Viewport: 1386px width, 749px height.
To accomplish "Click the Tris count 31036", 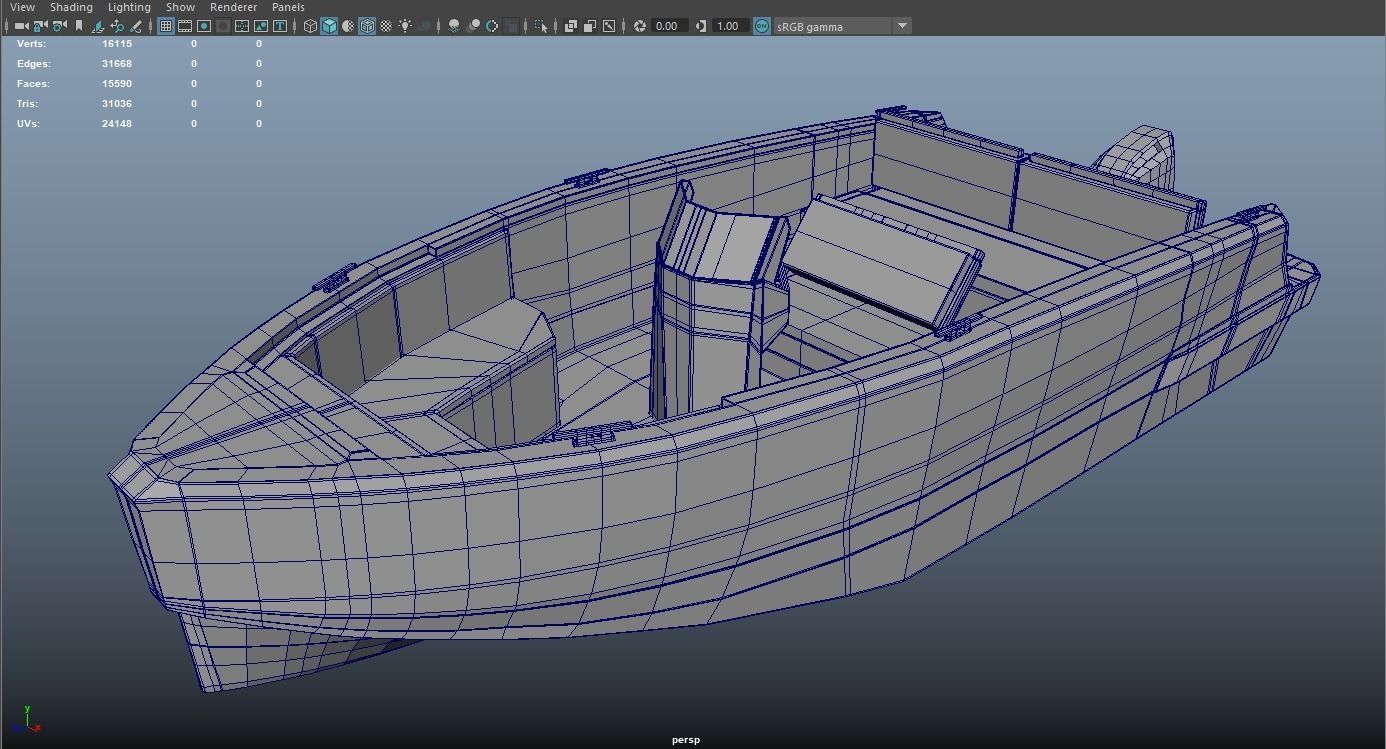I will tap(117, 104).
